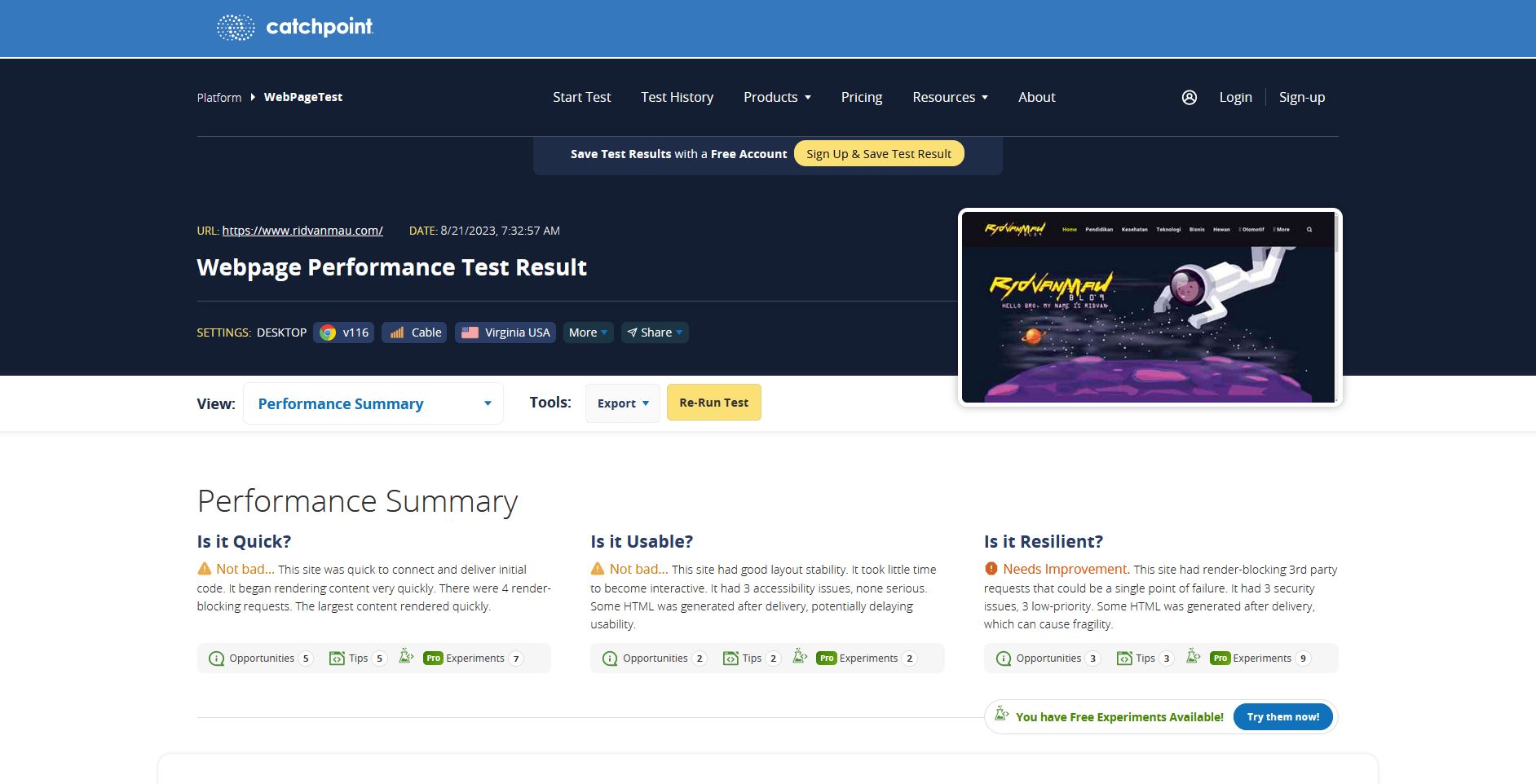Expand the More settings dropdown

(588, 333)
